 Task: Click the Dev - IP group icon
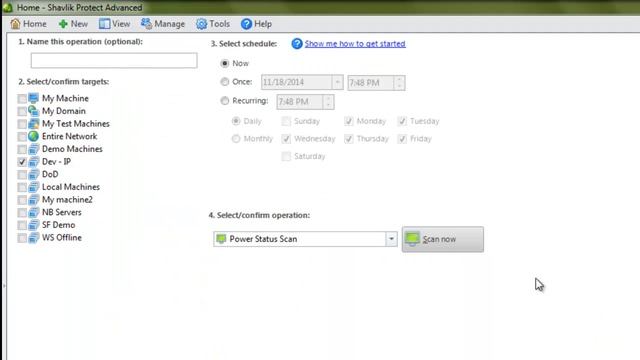click(x=33, y=161)
